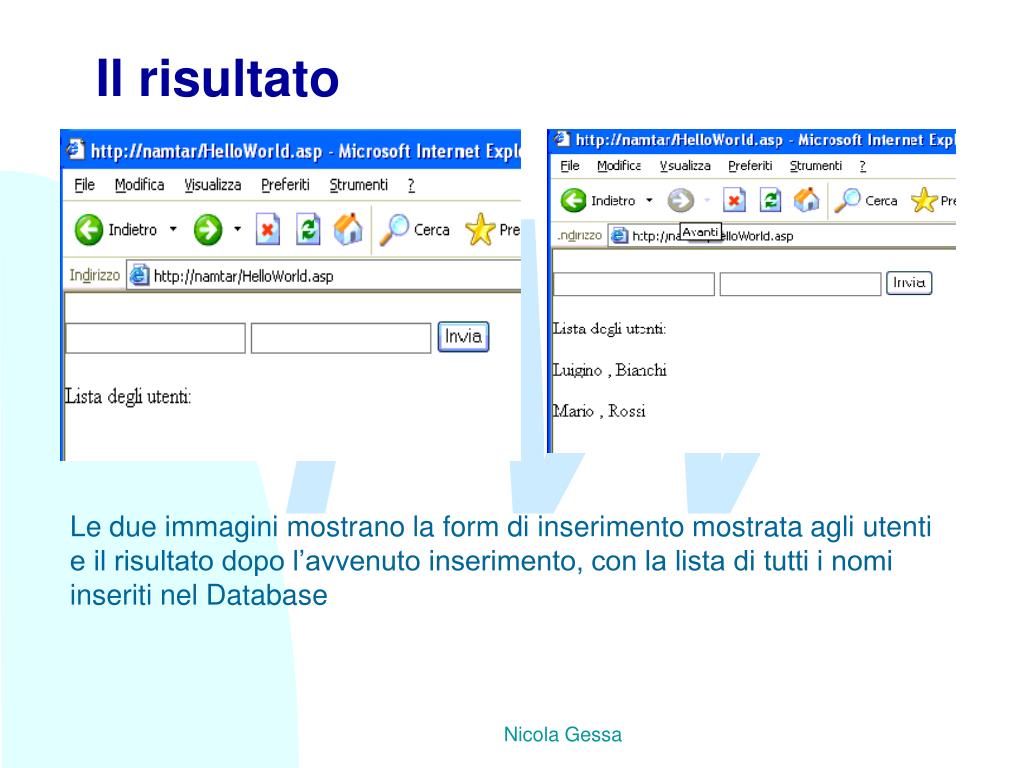Click the home icon in right browser
Screen dimensions: 1024x768
807,200
